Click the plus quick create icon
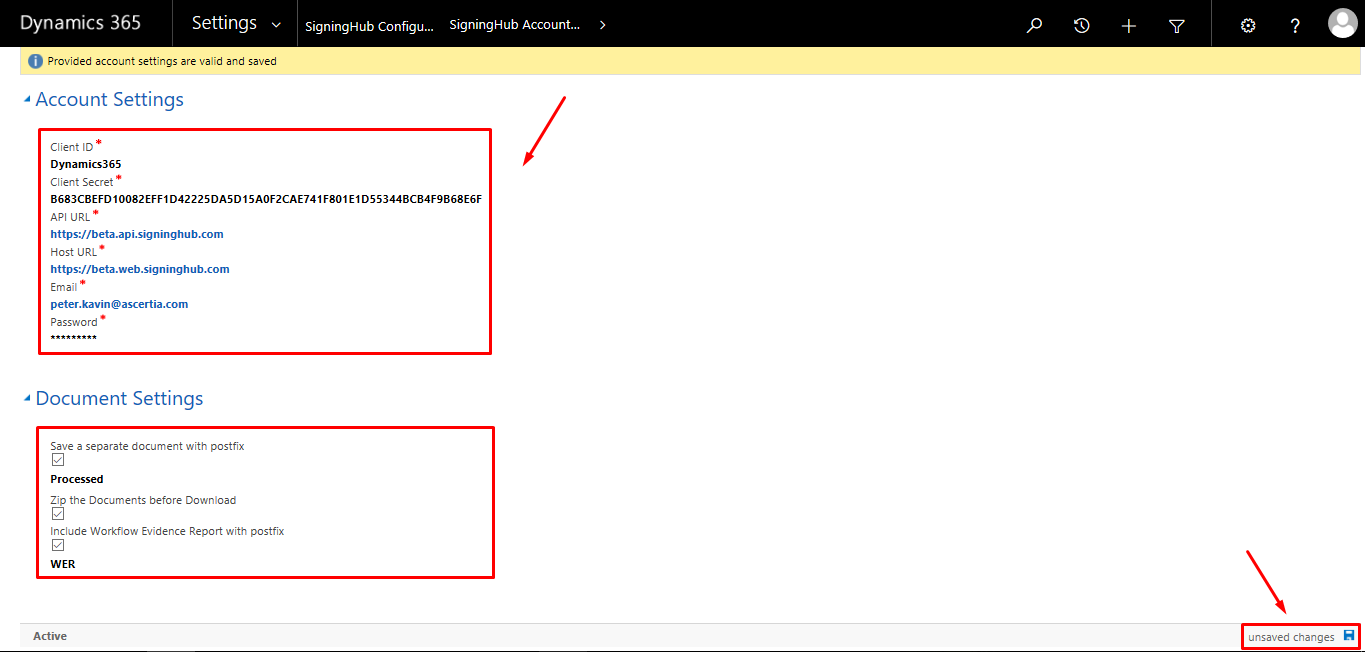Image resolution: width=1365 pixels, height=652 pixels. [x=1129, y=25]
